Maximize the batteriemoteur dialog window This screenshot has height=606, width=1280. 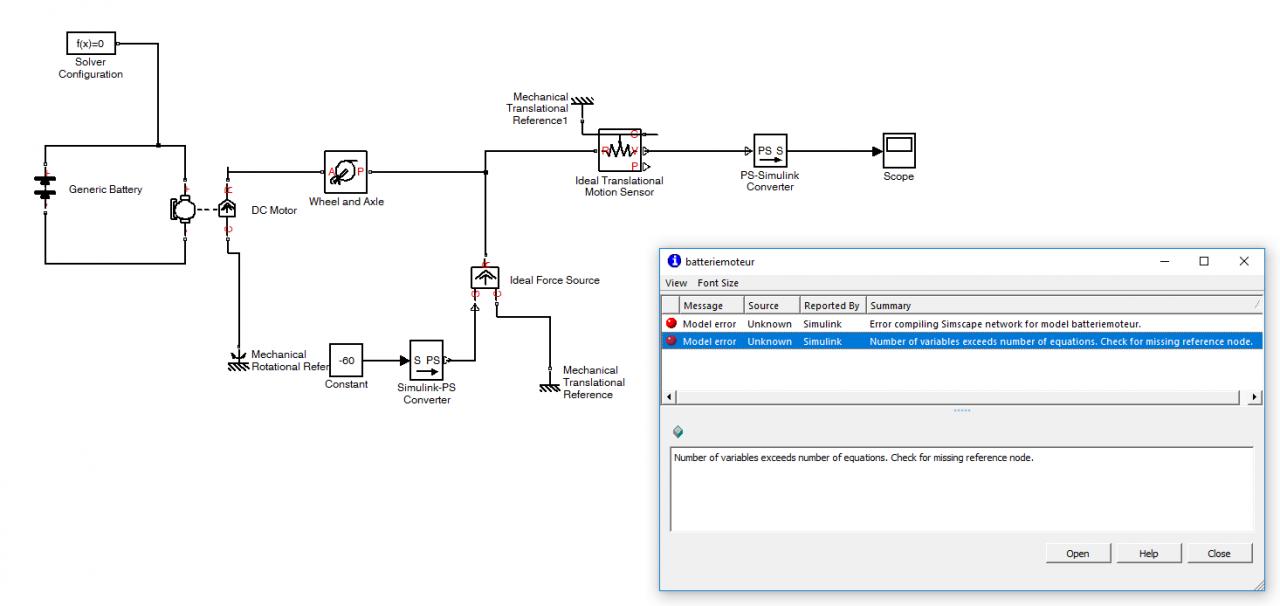click(x=1204, y=261)
